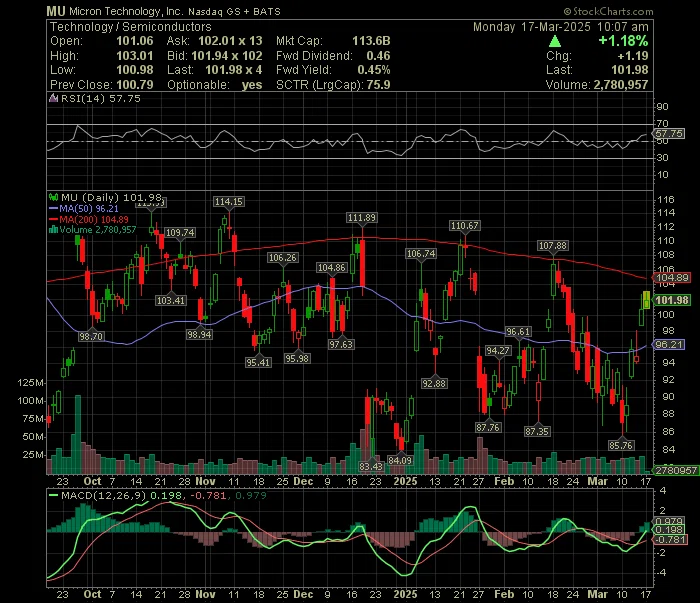Click the 84.09 price low label
The width and height of the screenshot is (700, 603).
pyautogui.click(x=400, y=460)
